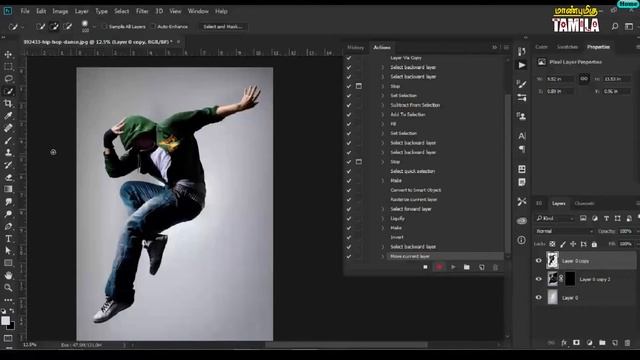Click the Add to selection brush option
The width and height of the screenshot is (640, 360).
[54, 27]
